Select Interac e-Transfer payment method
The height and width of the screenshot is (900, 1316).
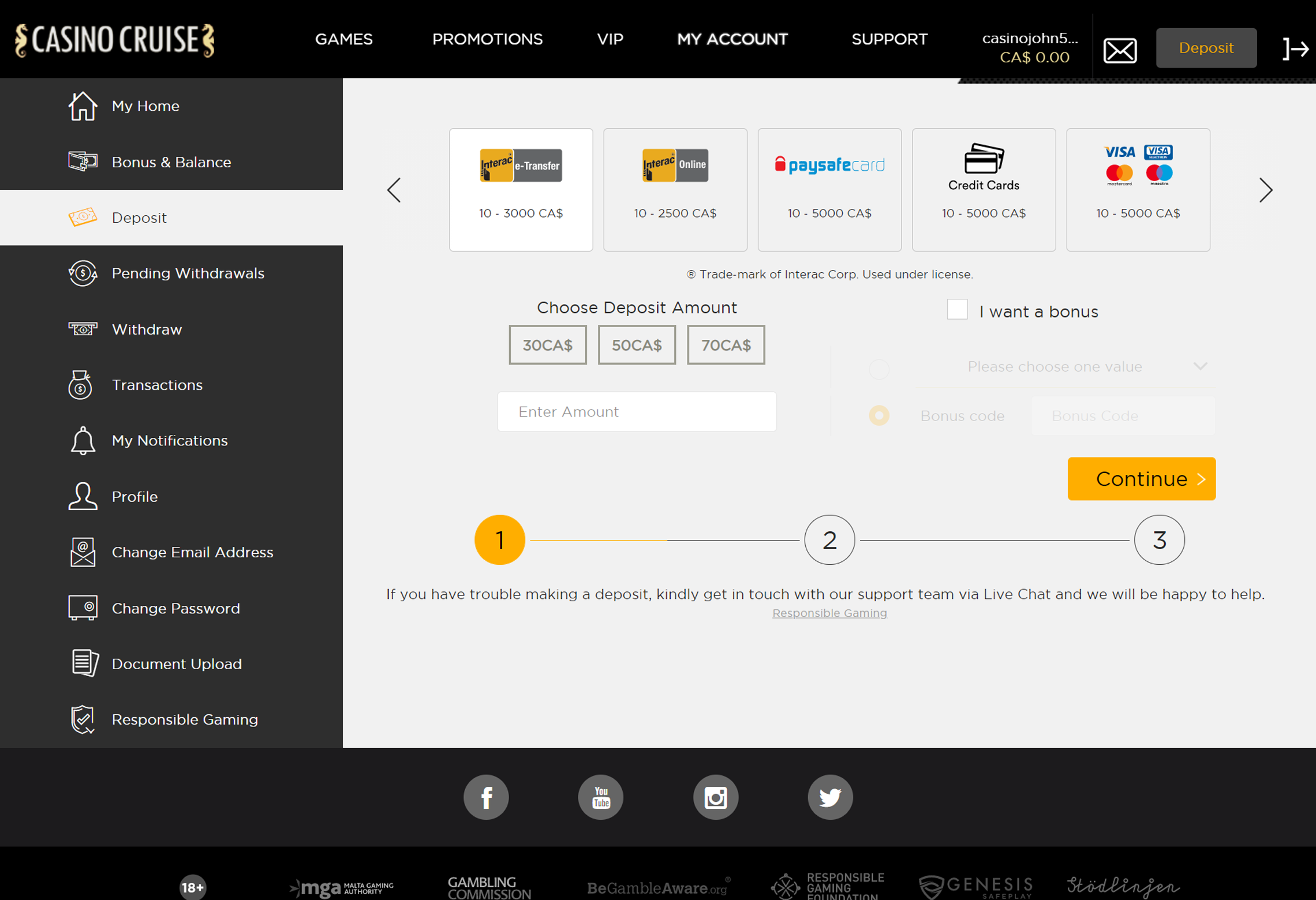[x=521, y=190]
